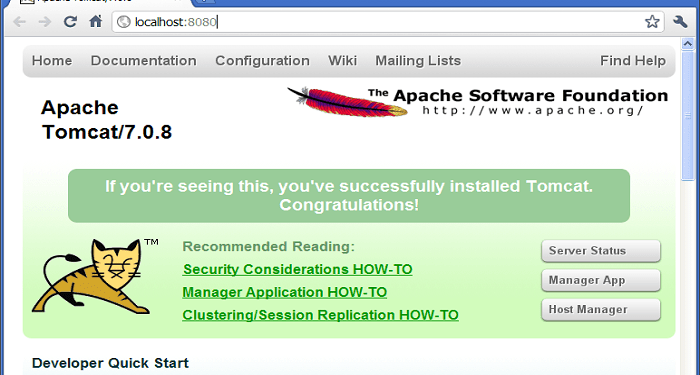Click the Apache Tomcat/7.0.8 heading
This screenshot has height=375, width=700.
click(x=106, y=120)
